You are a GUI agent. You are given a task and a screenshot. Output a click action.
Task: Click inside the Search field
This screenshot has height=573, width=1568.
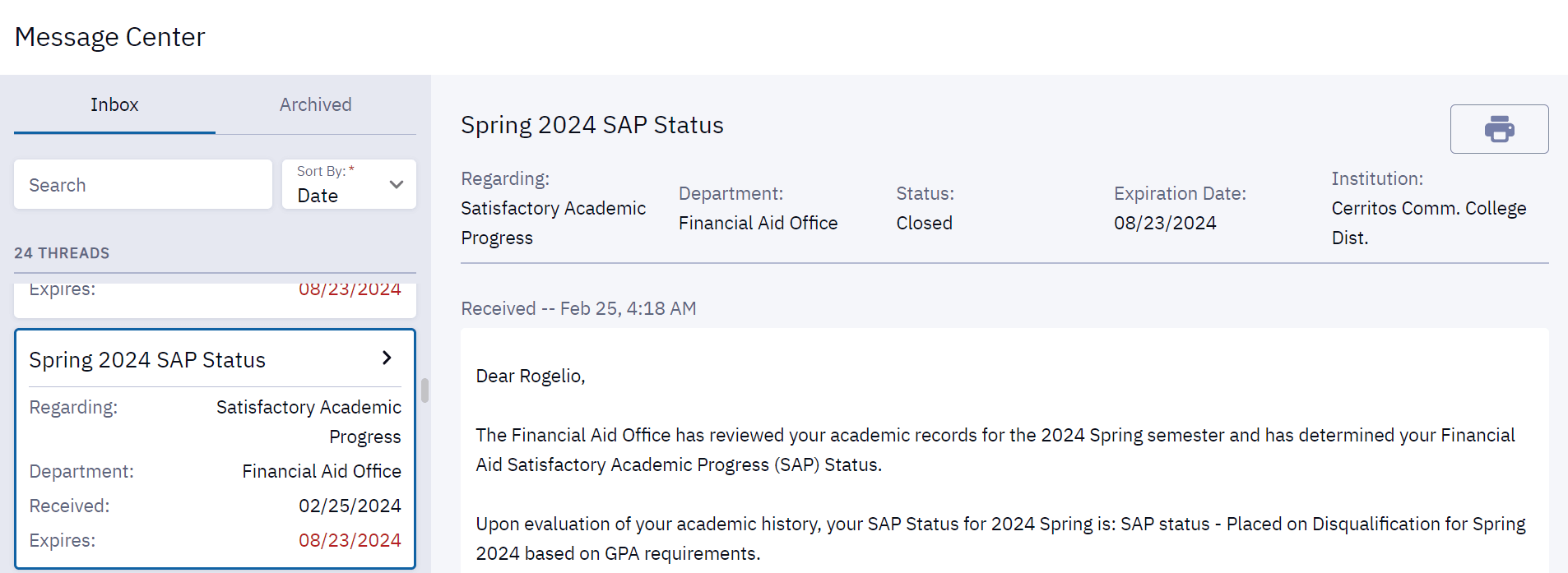click(142, 184)
